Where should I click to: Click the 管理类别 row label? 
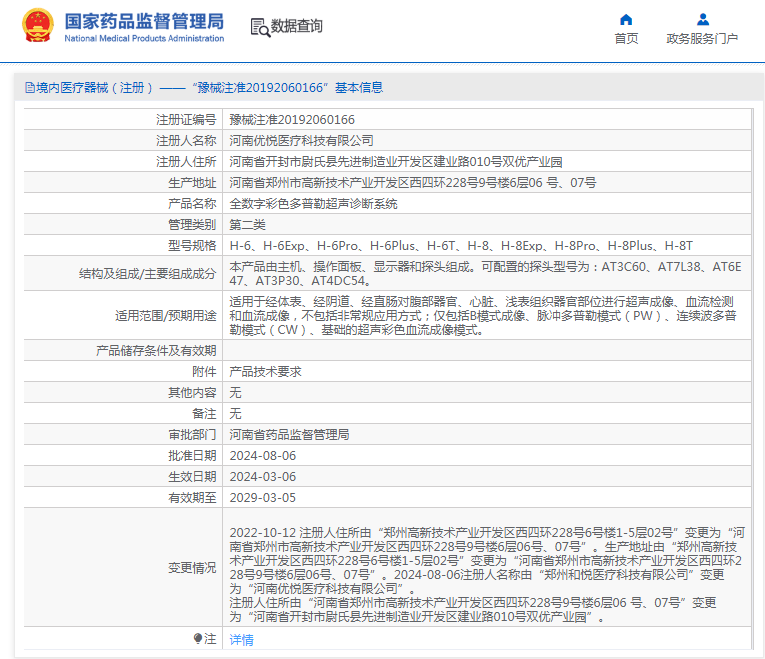[x=192, y=224]
